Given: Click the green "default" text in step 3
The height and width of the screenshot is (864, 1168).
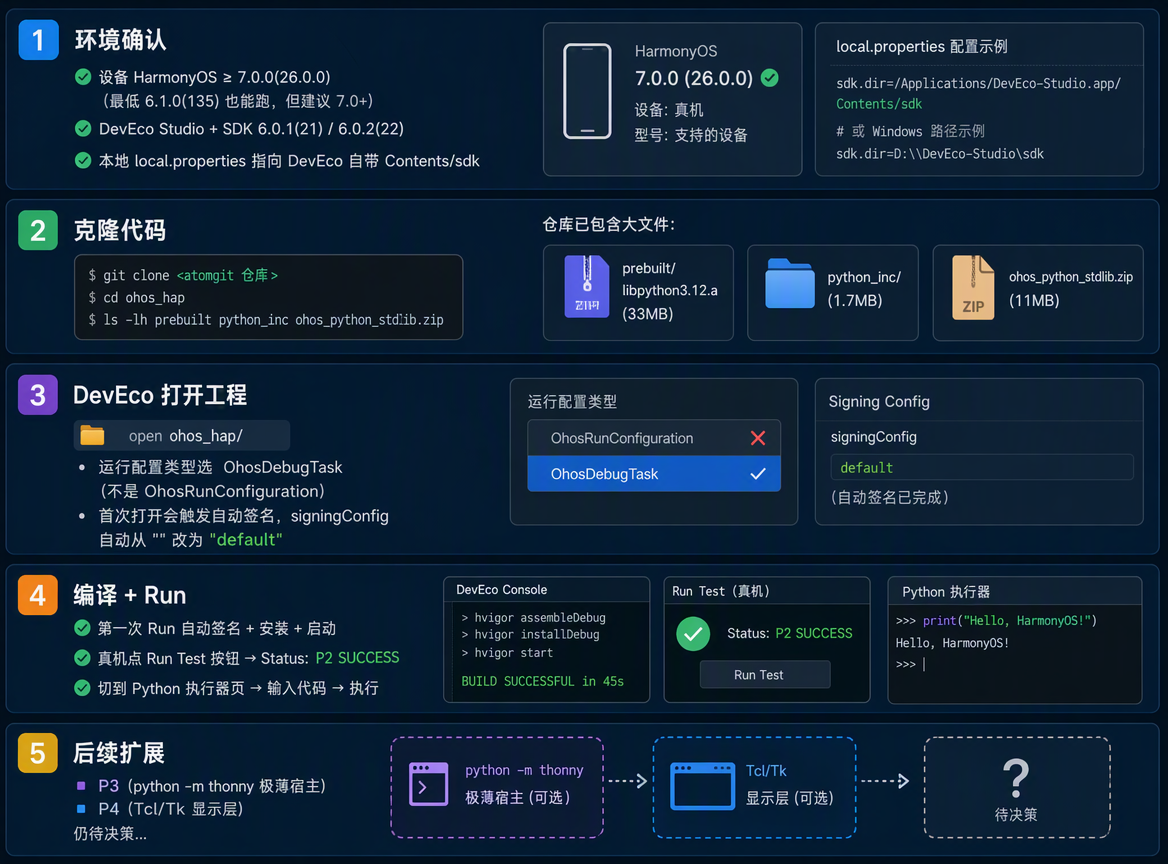Looking at the screenshot, I should [246, 539].
